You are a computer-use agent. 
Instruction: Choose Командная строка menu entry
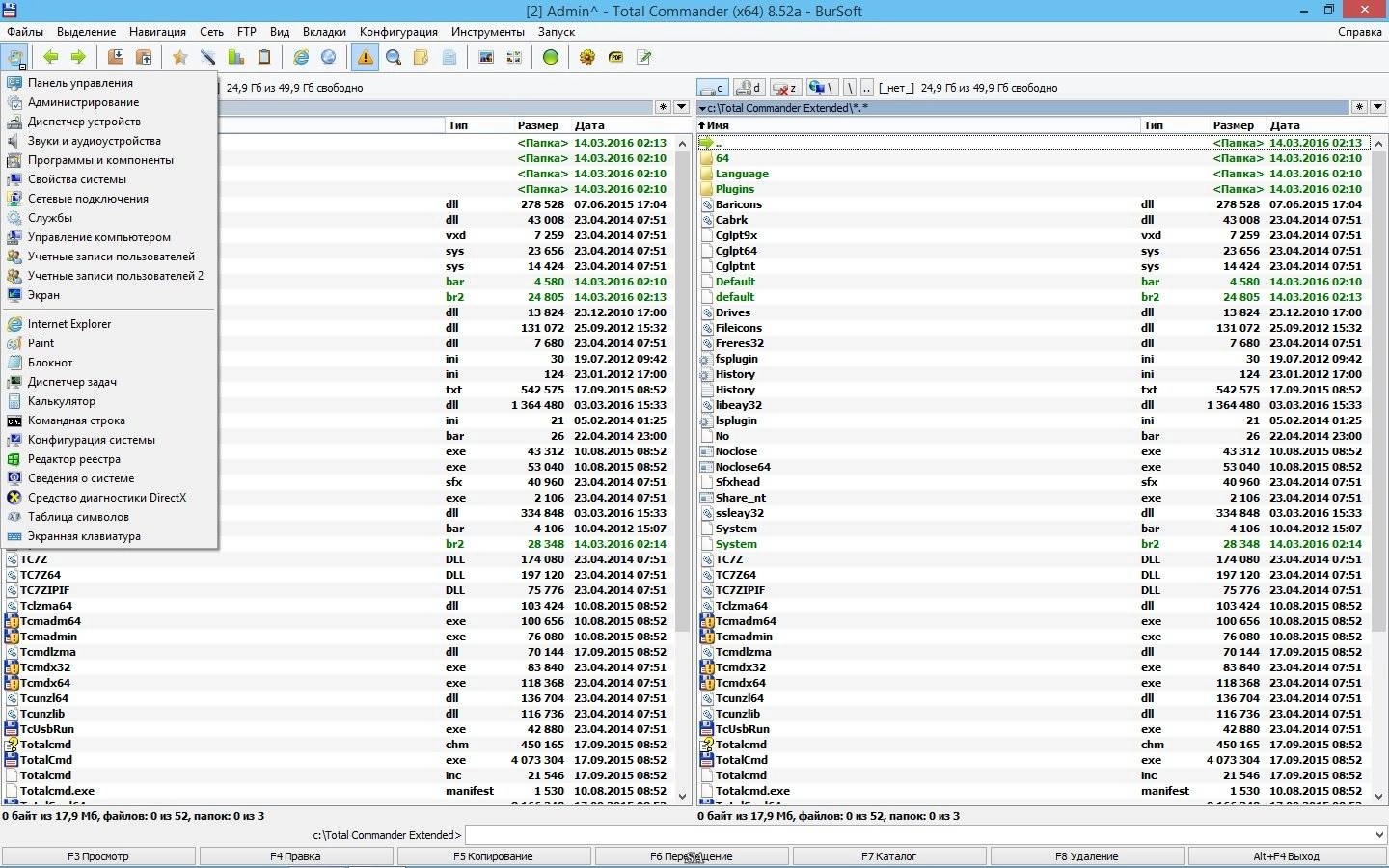(x=111, y=420)
